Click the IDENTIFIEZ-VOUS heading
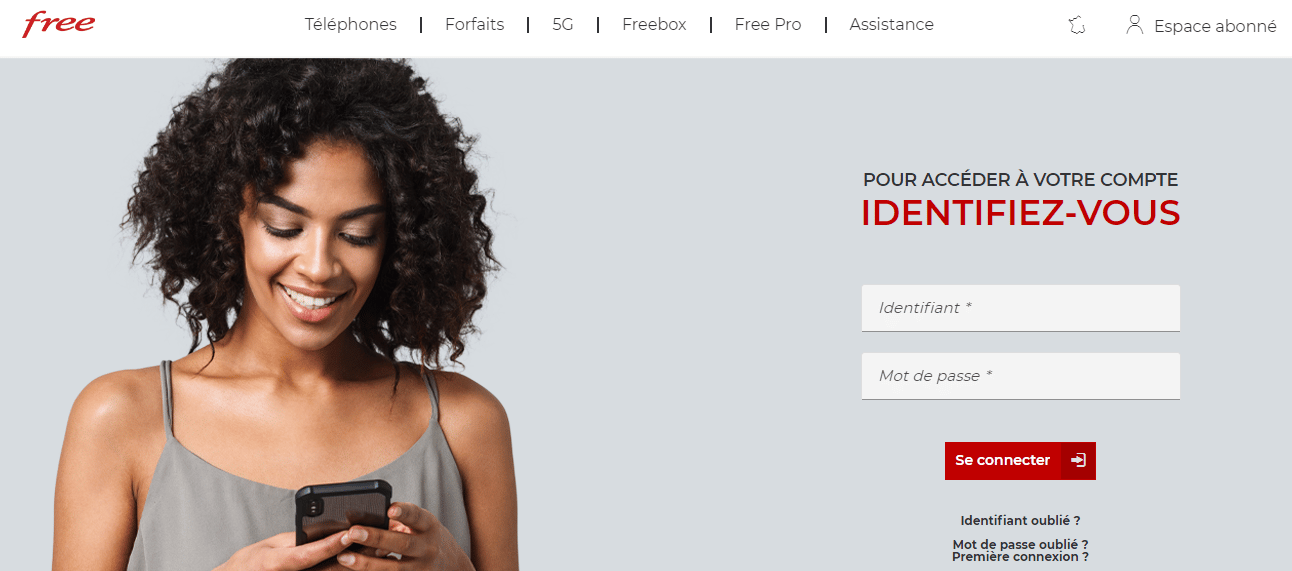1292x571 pixels. click(x=1021, y=213)
